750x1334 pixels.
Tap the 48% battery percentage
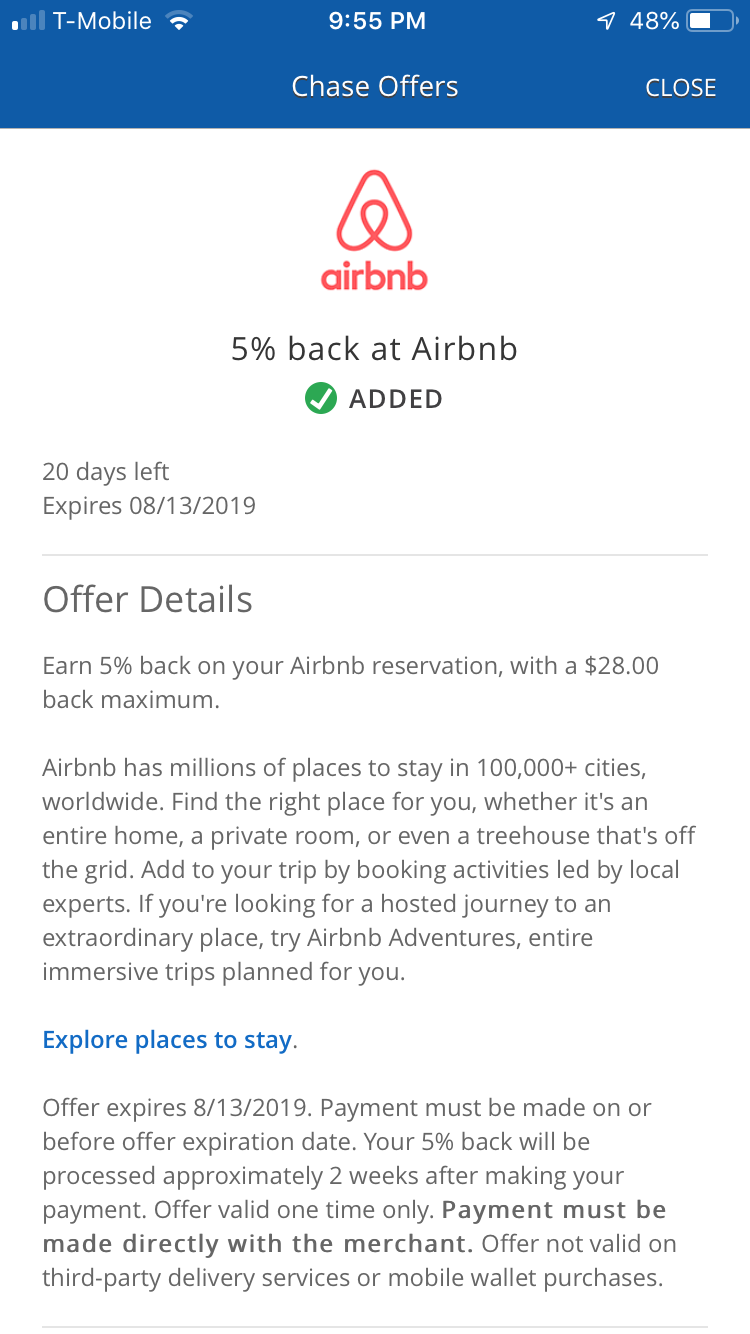pyautogui.click(x=654, y=21)
